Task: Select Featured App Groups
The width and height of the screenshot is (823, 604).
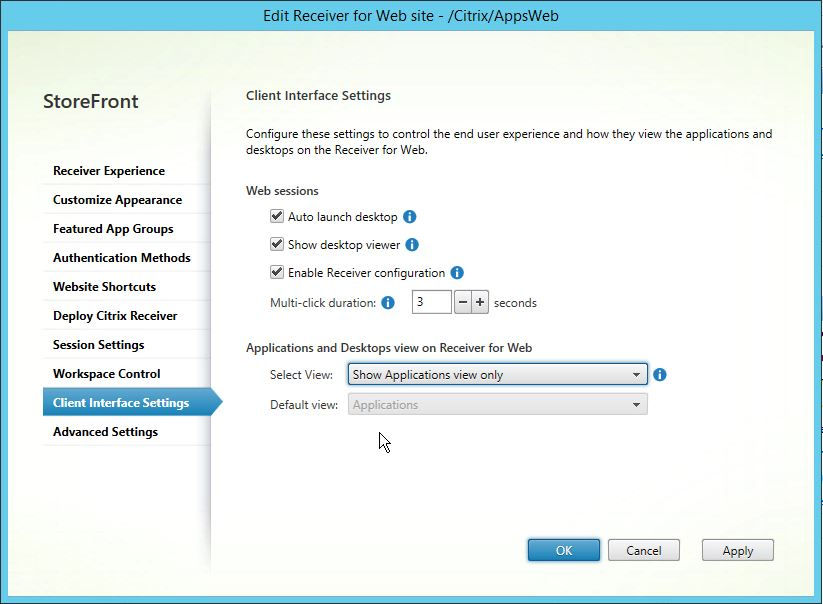Action: point(126,229)
